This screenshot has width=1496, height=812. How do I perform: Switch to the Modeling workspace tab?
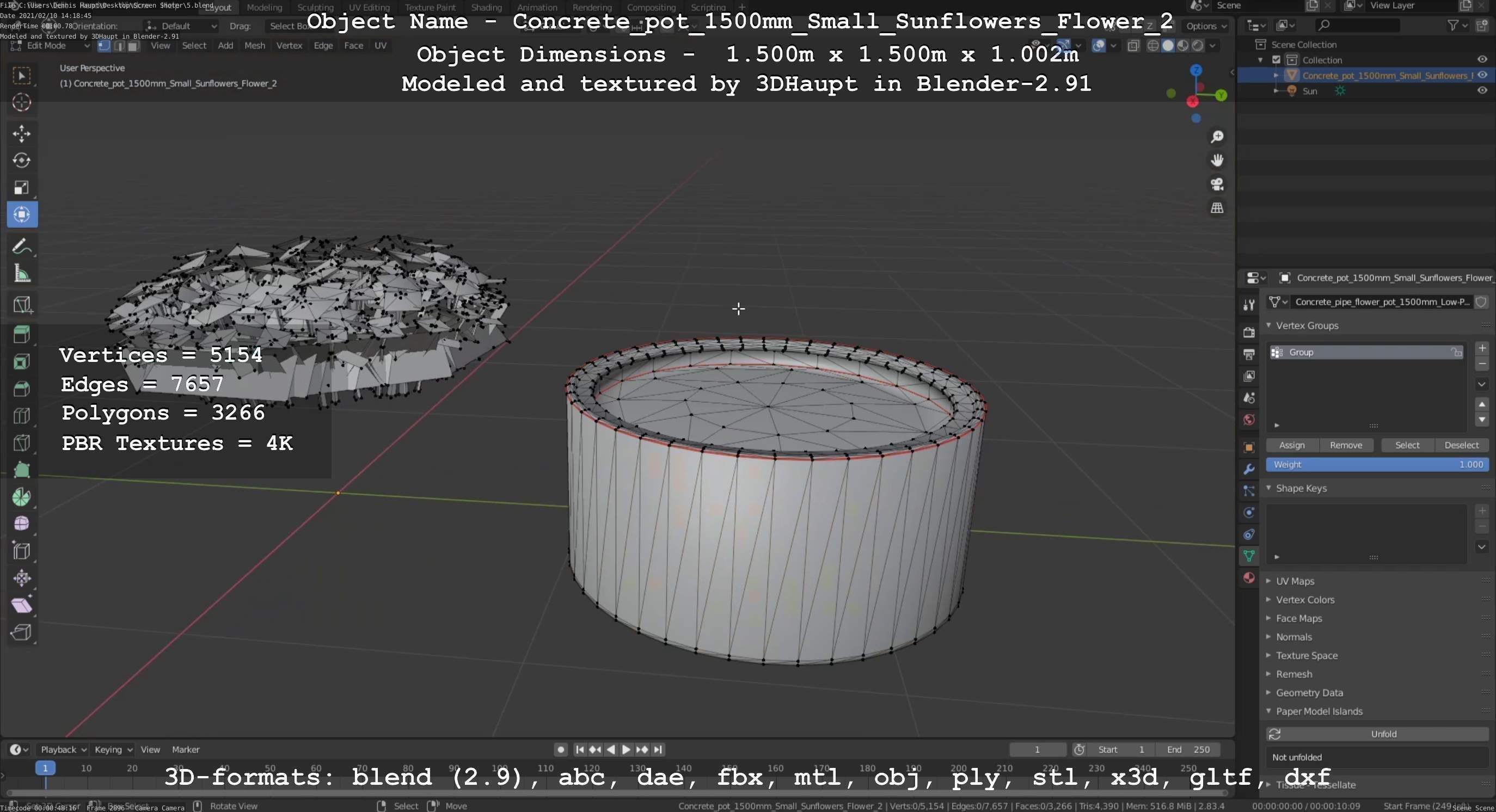click(x=264, y=8)
